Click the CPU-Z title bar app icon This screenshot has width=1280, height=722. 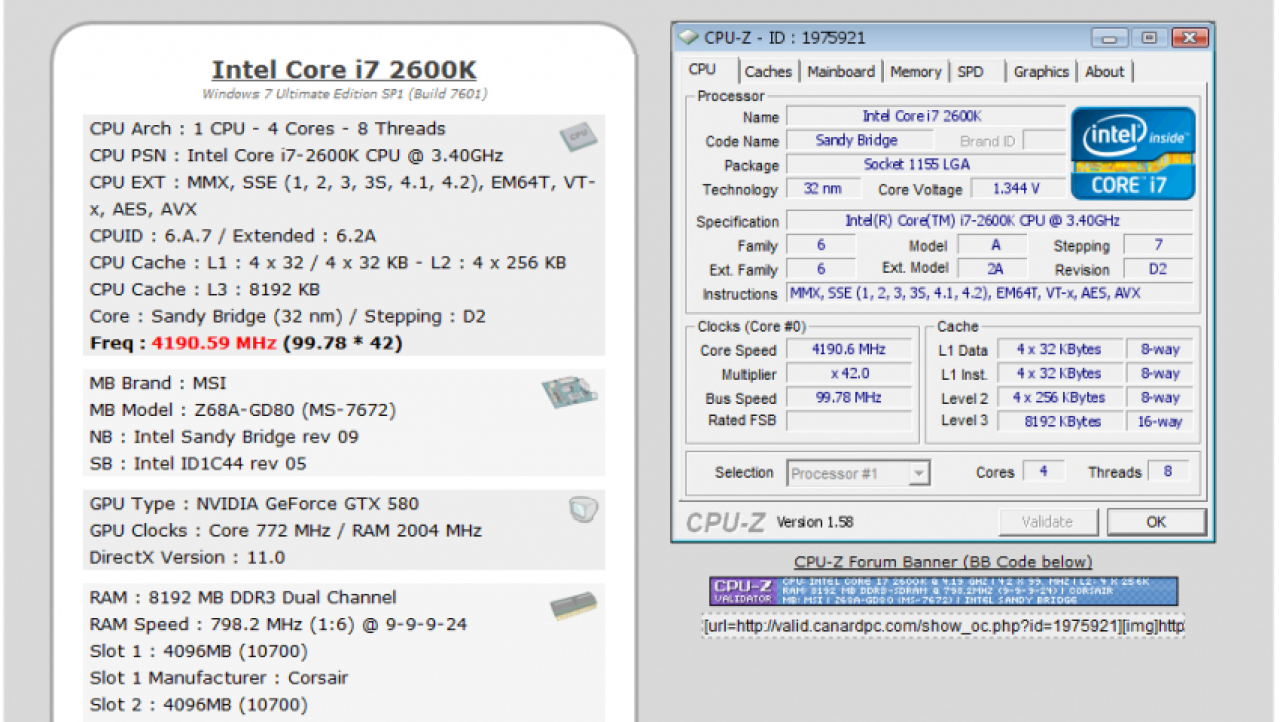pos(687,38)
